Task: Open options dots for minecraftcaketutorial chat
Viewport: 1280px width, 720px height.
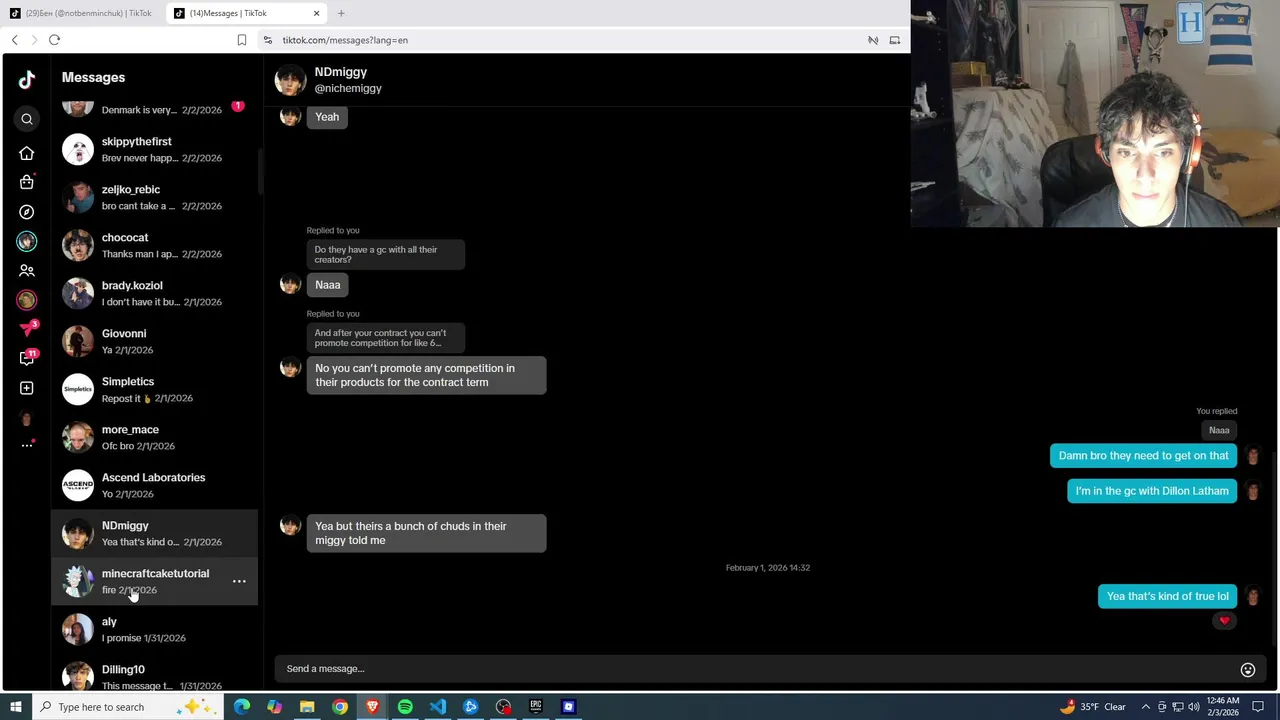Action: (x=239, y=581)
